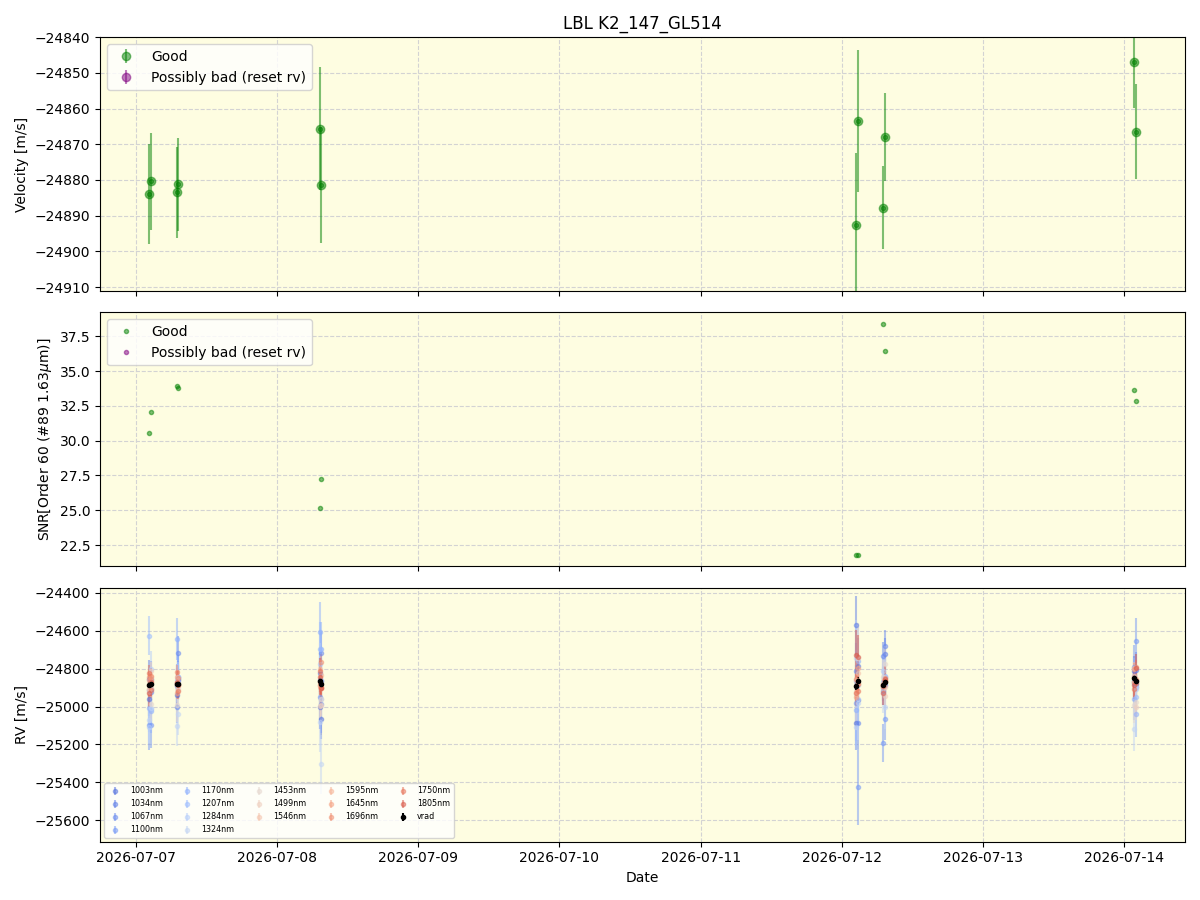Click the 30.0 SNR tick label
The height and width of the screenshot is (900, 1200).
click(x=76, y=441)
